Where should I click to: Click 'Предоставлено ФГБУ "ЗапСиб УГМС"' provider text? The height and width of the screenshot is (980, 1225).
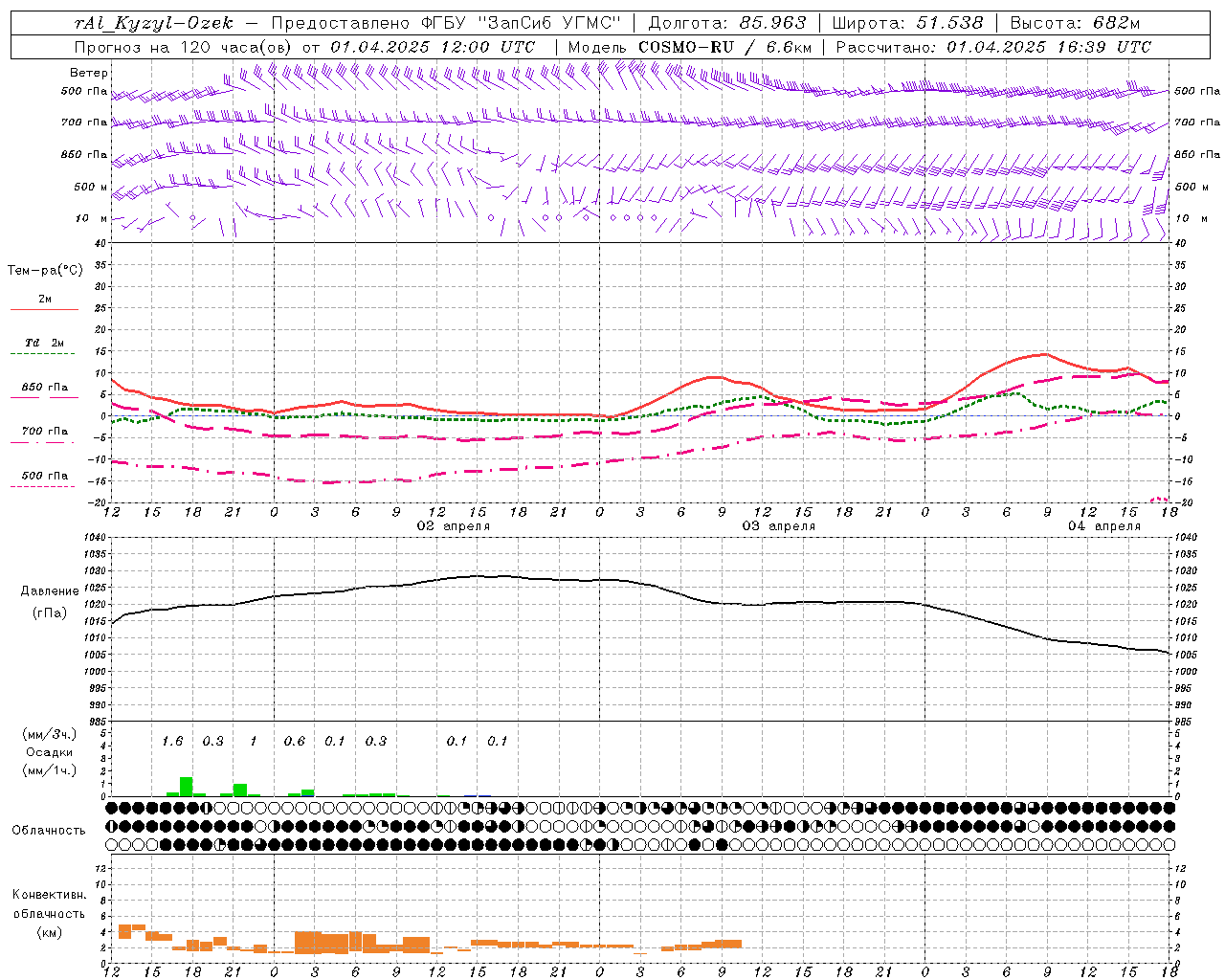[x=447, y=23]
